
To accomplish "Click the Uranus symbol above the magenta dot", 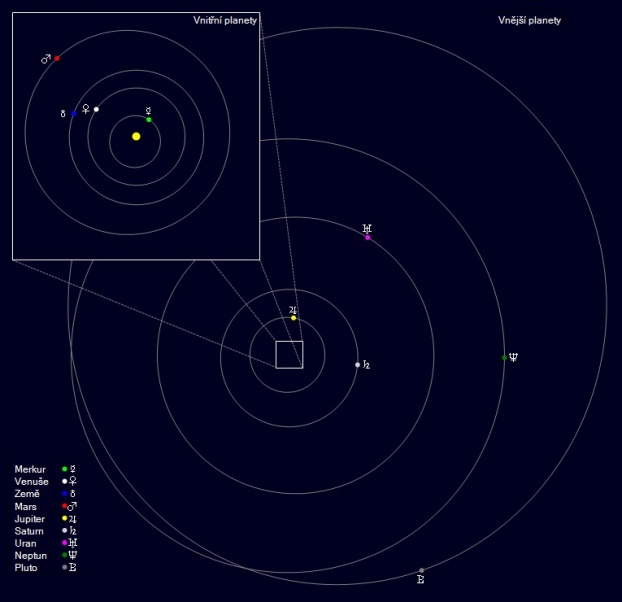I will click(x=367, y=228).
